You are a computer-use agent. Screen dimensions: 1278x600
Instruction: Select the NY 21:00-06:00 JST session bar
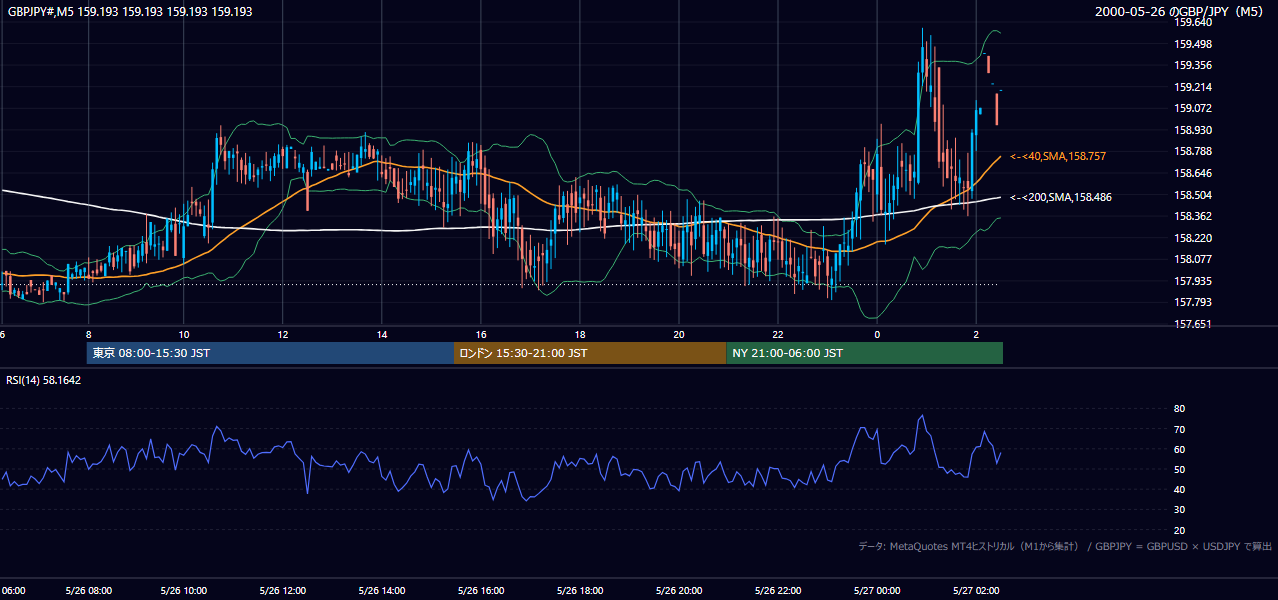pos(864,353)
